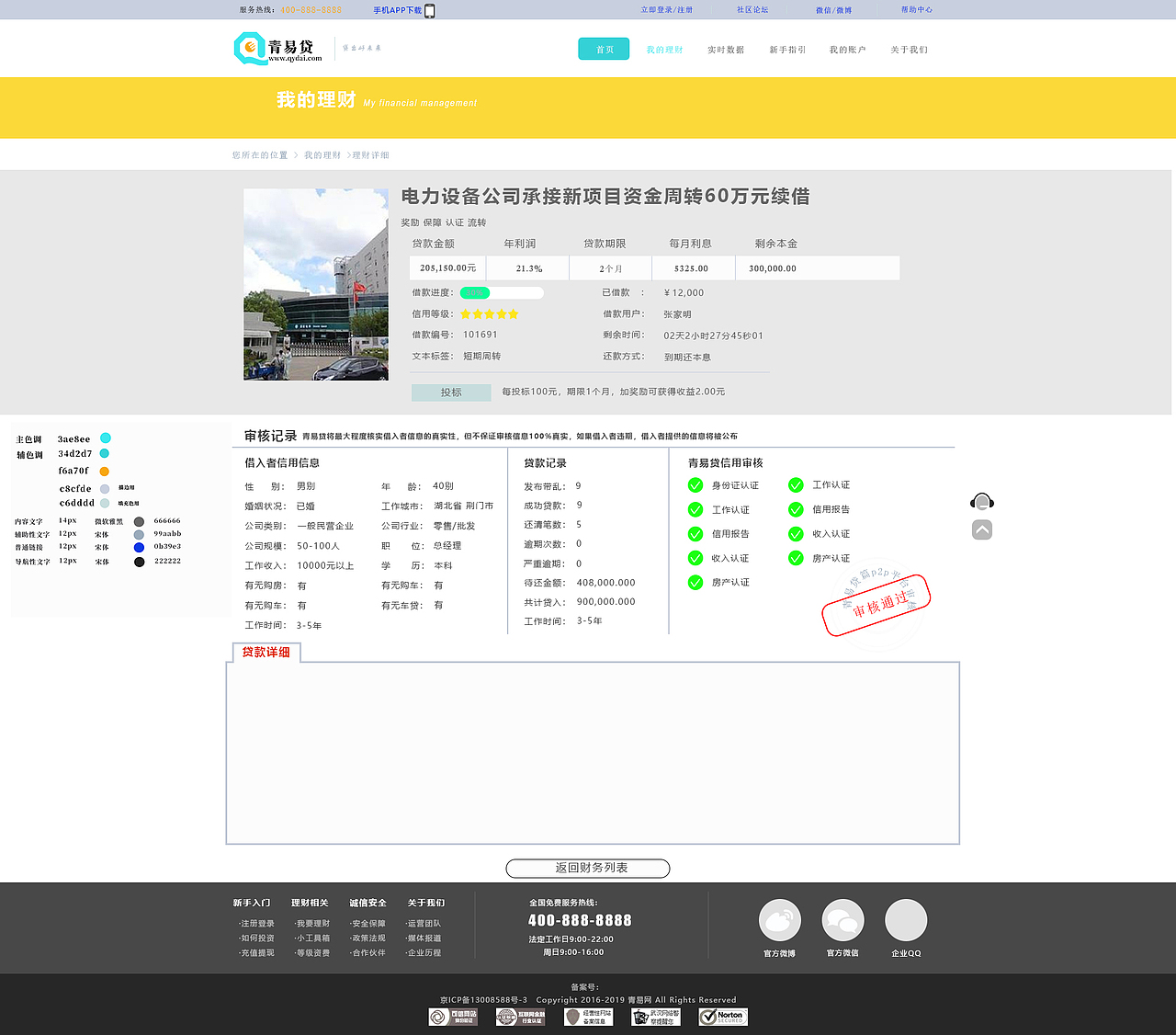Viewport: 1176px width, 1035px height.
Task: Open the 官方微信 icon in footer
Action: pos(842,919)
